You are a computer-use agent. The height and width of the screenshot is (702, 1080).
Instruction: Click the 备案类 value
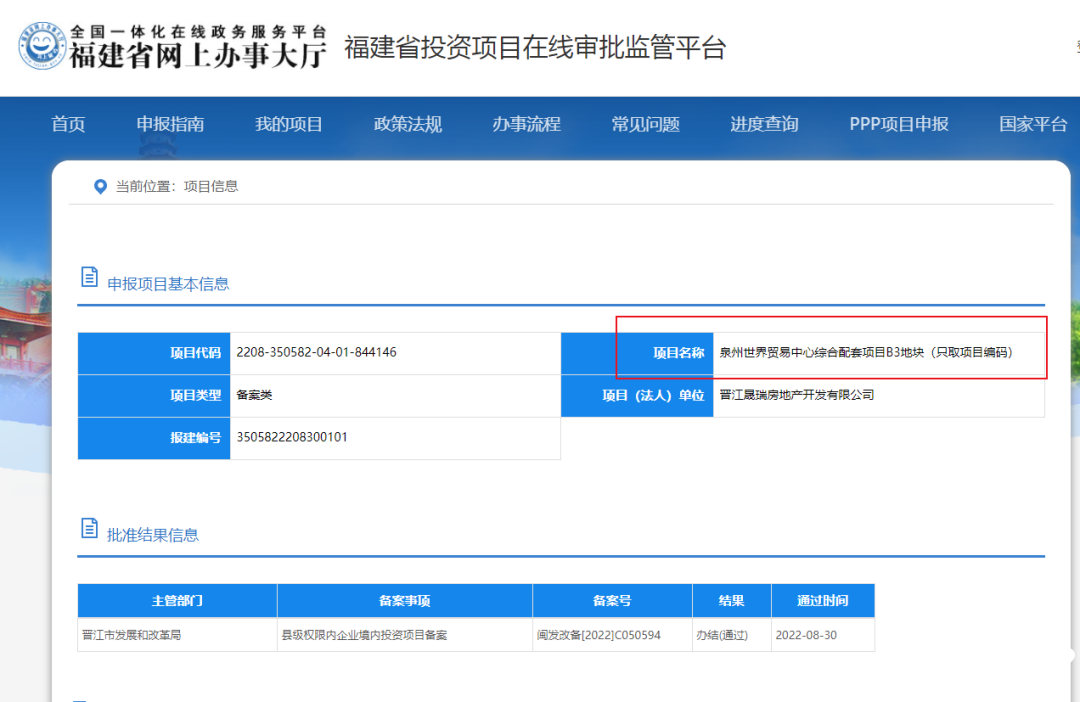pos(254,395)
